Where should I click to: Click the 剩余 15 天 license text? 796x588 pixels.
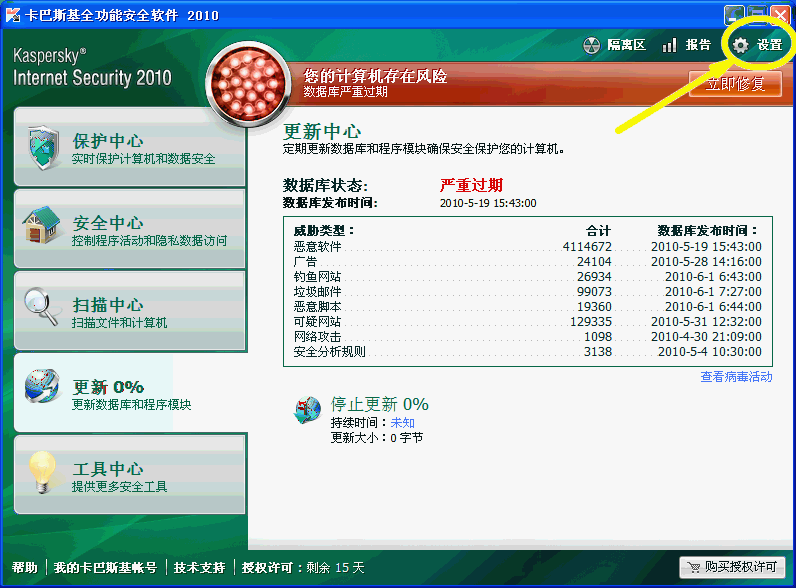336,567
